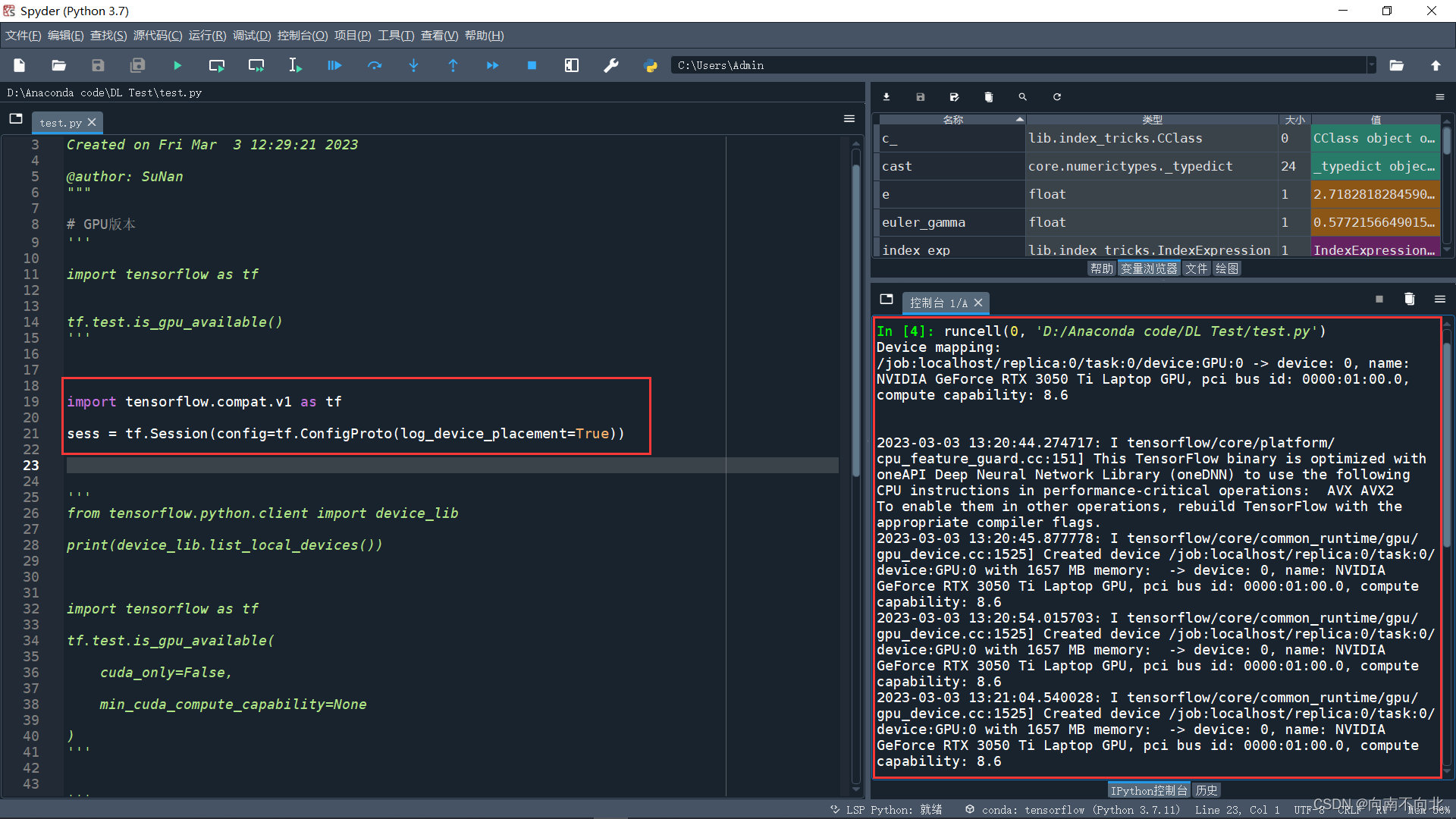Open the editor pane options menu

[x=849, y=119]
